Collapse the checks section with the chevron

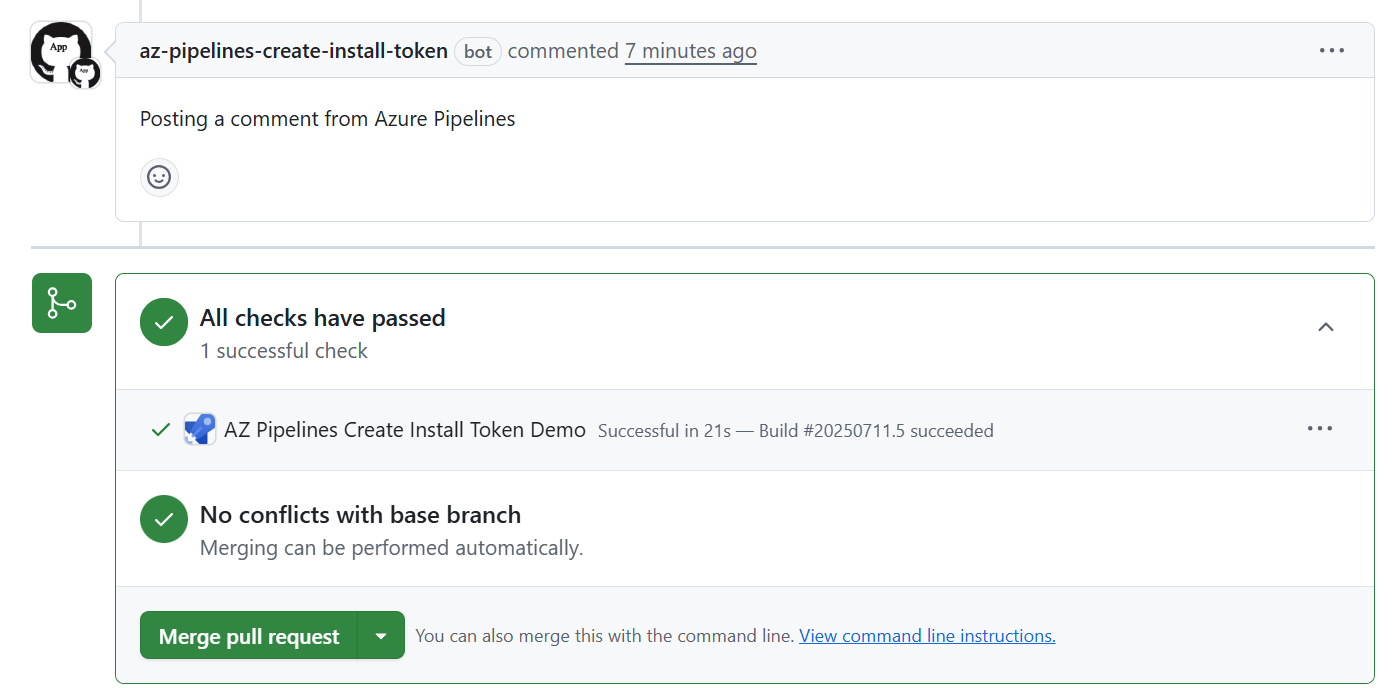pos(1326,327)
